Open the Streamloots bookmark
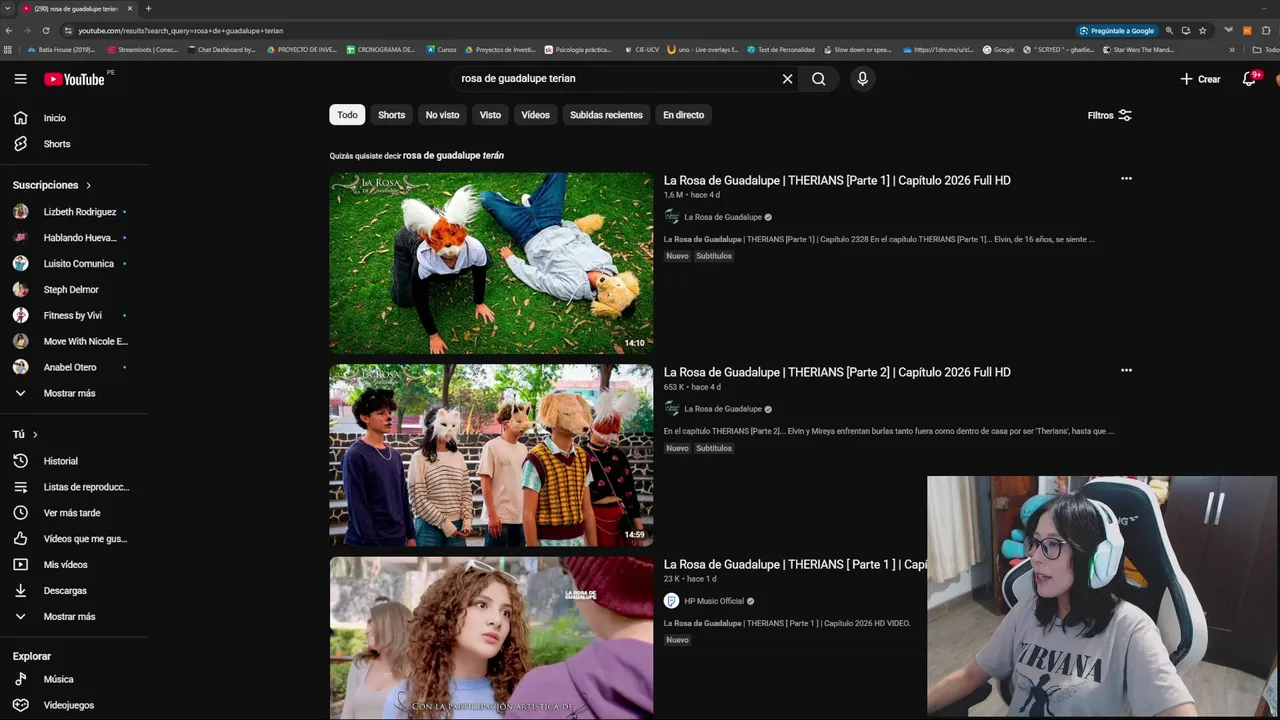The image size is (1280, 720). click(142, 49)
